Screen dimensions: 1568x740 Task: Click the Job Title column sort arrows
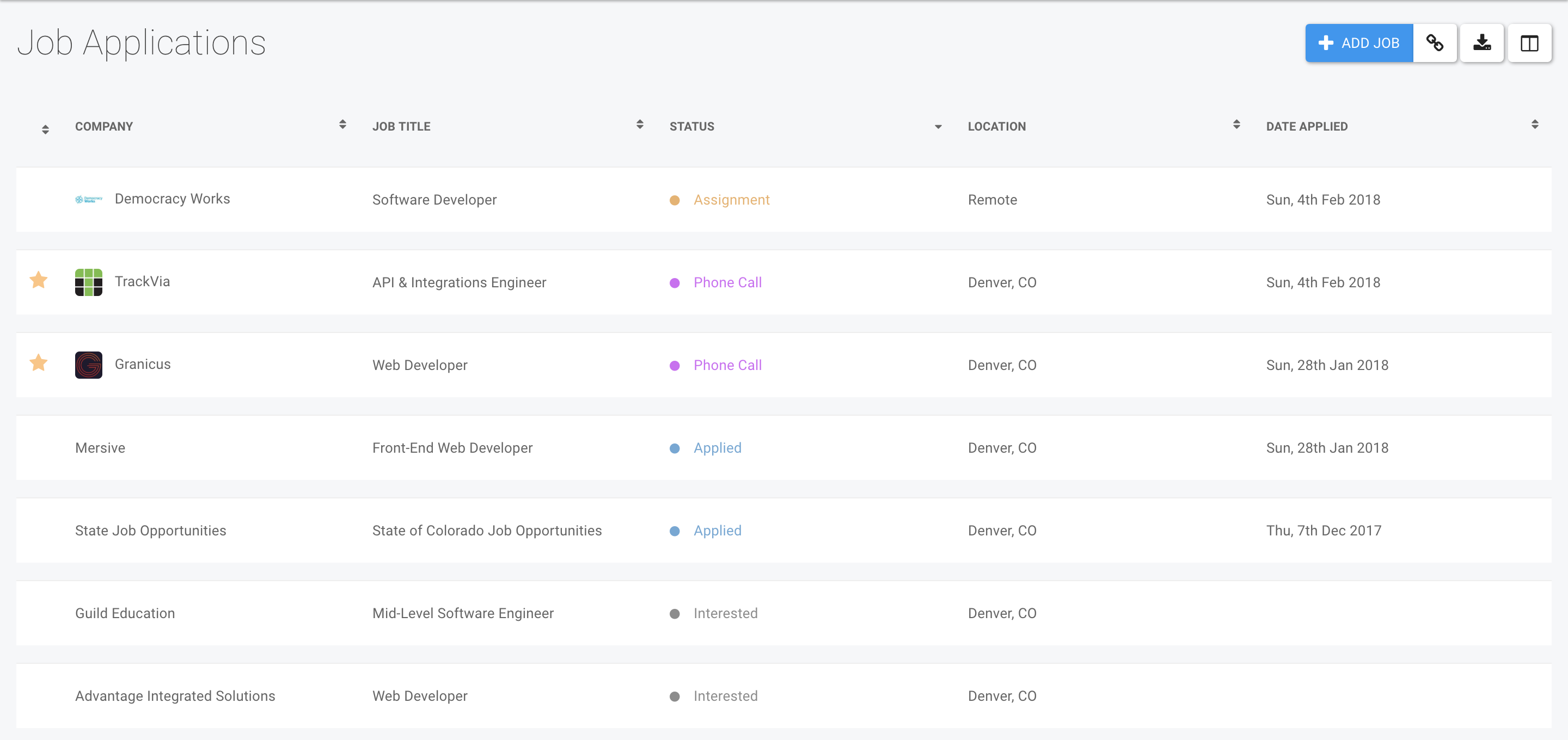coord(640,125)
